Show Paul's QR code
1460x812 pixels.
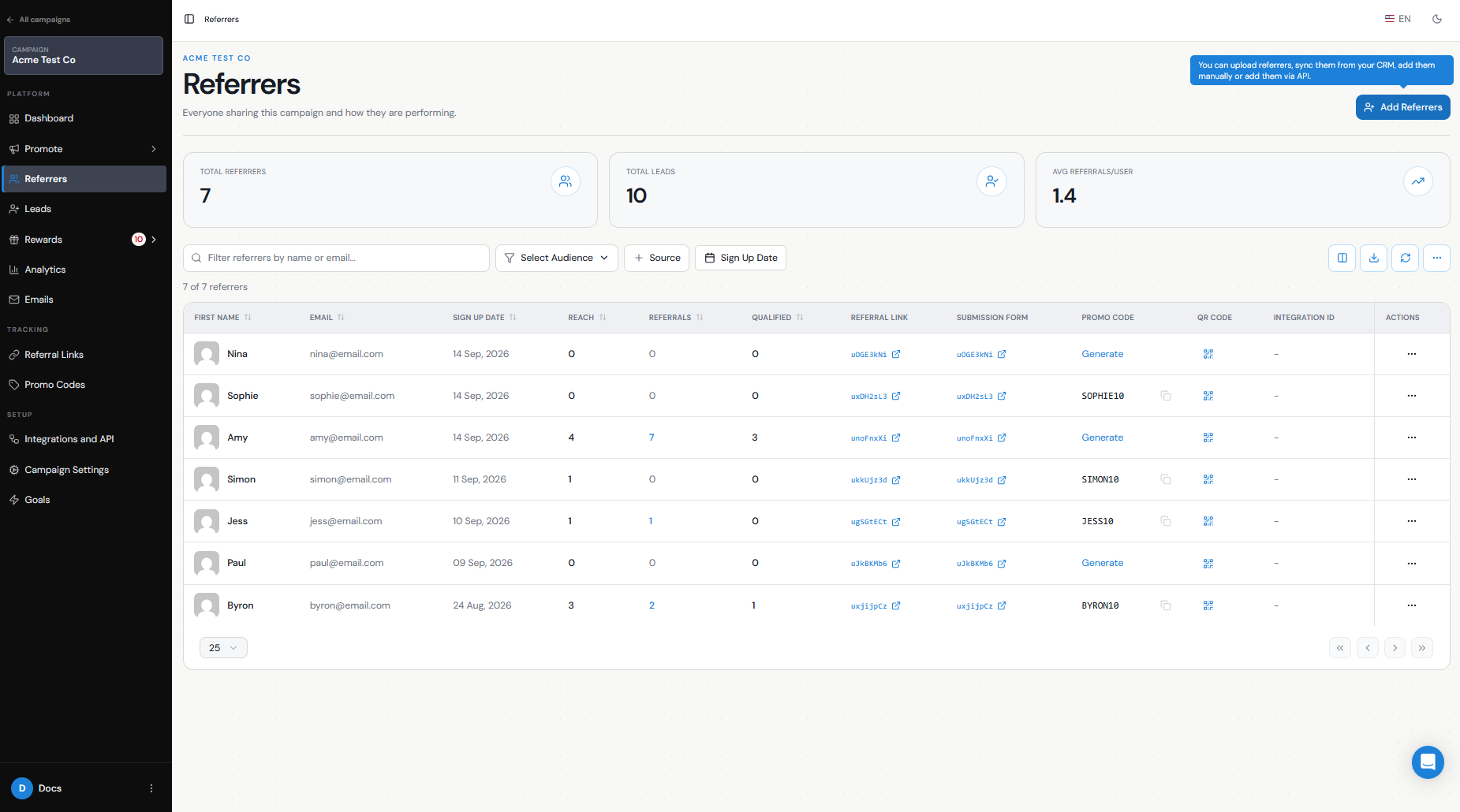pos(1208,564)
